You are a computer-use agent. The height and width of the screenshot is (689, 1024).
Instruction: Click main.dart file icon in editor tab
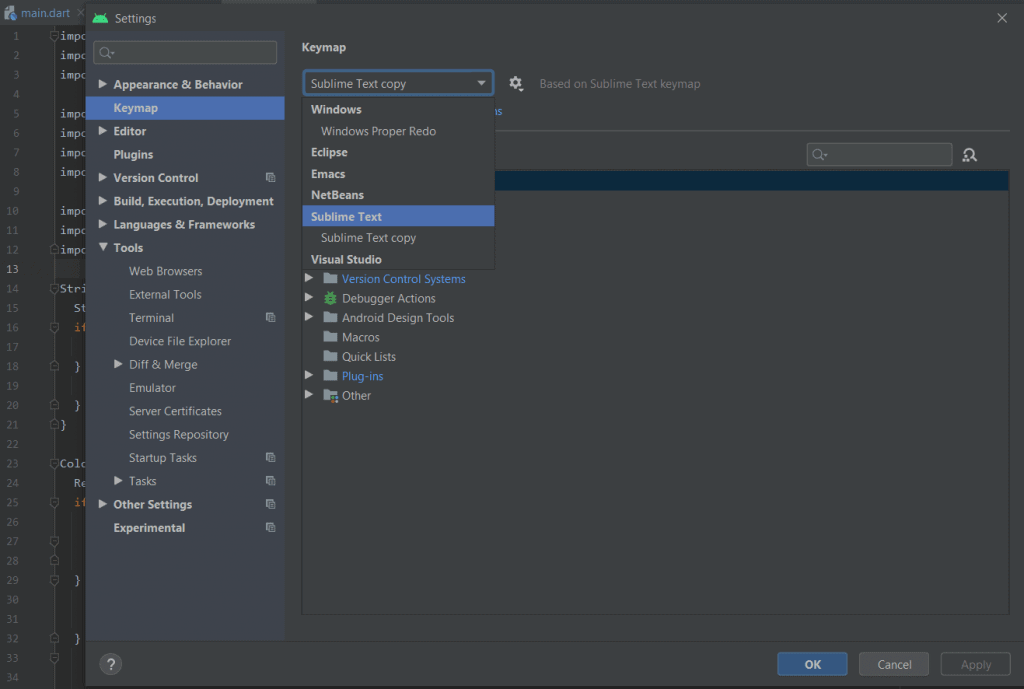(x=10, y=12)
